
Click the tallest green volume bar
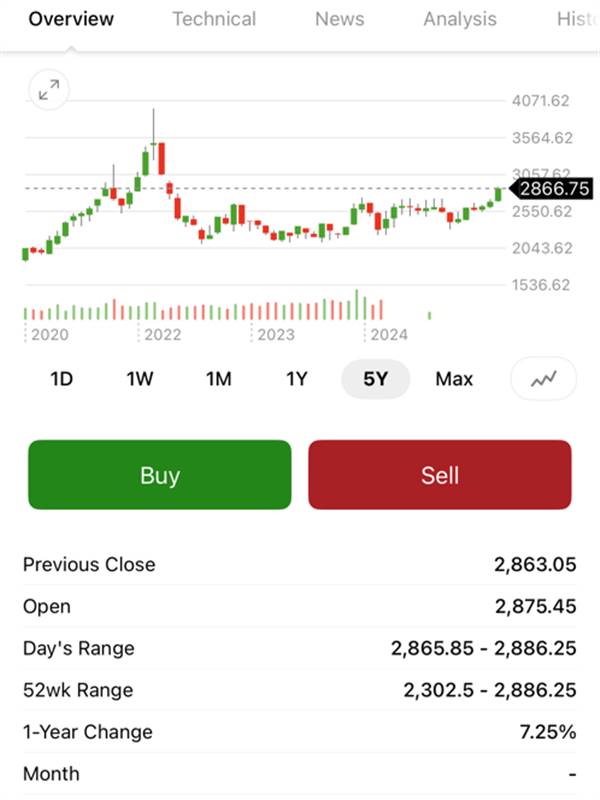pos(357,305)
